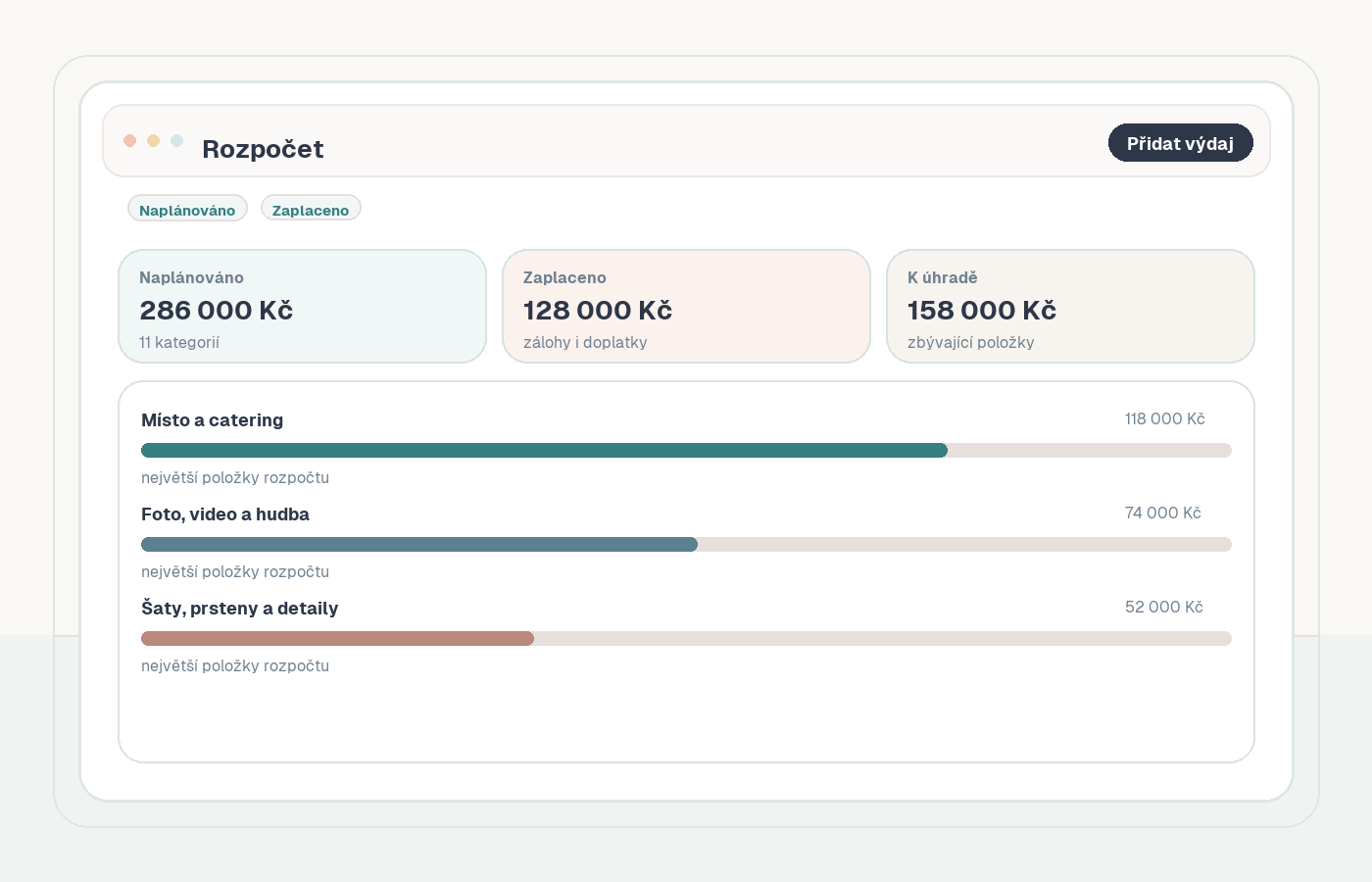1372x882 pixels.
Task: Click the 52 000 Kč amount
Action: [1163, 608]
